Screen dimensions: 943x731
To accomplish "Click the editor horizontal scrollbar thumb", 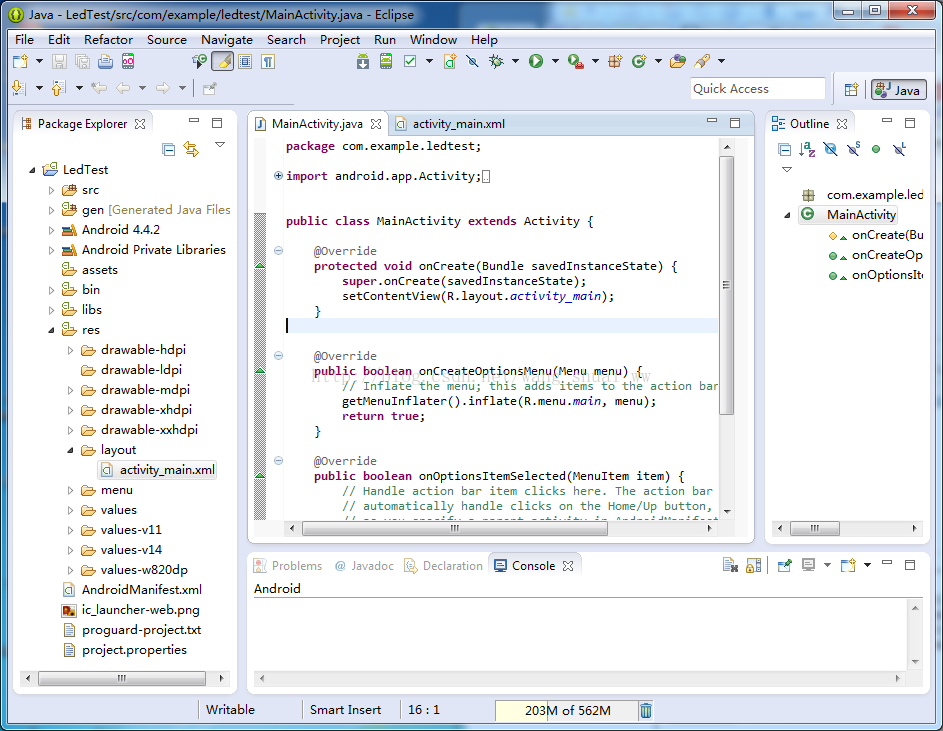I will 455,528.
